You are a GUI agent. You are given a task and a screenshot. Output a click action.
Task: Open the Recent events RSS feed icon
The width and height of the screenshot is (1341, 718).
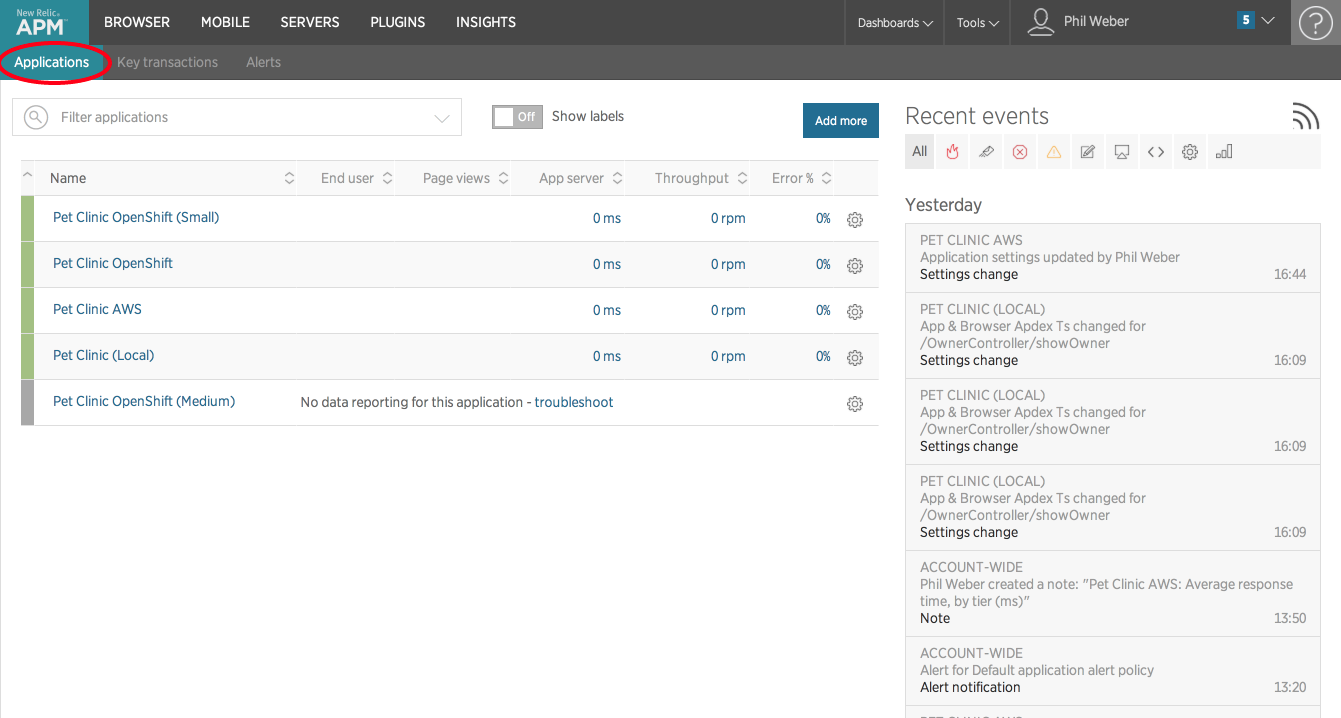1305,116
